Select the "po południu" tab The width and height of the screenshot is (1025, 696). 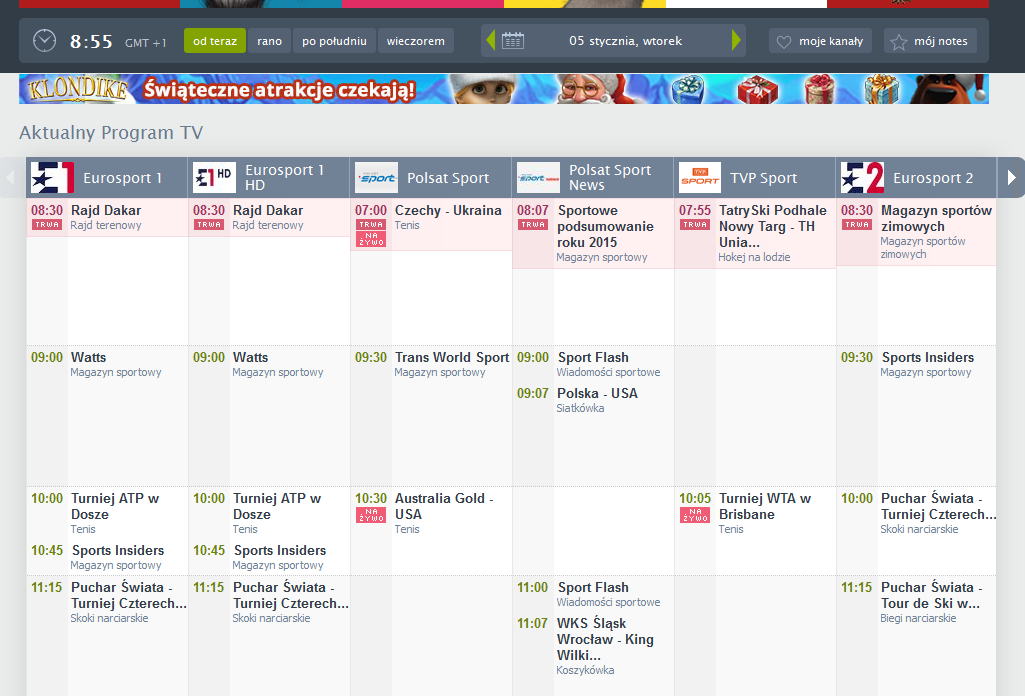tap(334, 41)
